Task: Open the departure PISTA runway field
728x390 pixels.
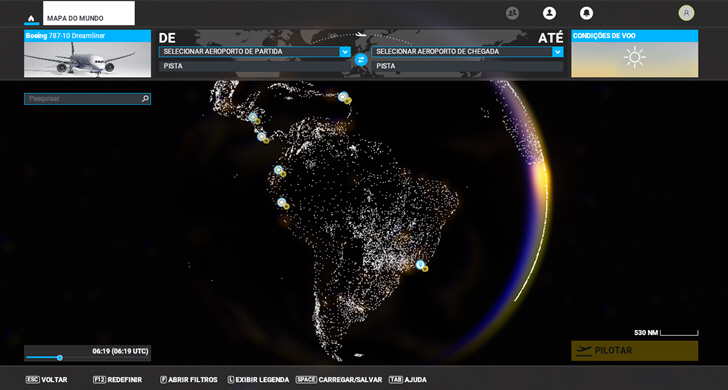Action: (254, 66)
